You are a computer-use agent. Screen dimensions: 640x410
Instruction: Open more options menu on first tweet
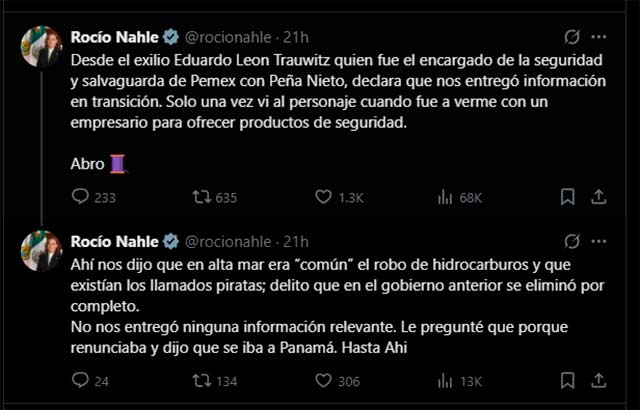click(x=599, y=37)
